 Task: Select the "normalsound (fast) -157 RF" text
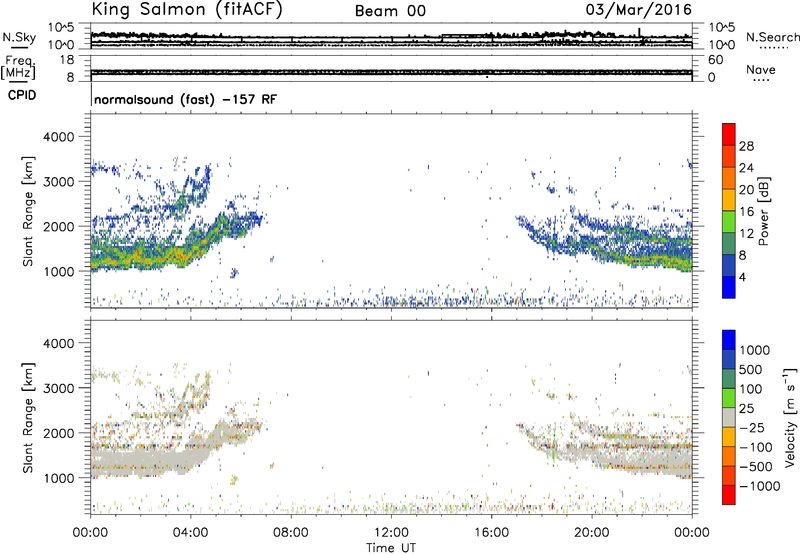[x=186, y=99]
